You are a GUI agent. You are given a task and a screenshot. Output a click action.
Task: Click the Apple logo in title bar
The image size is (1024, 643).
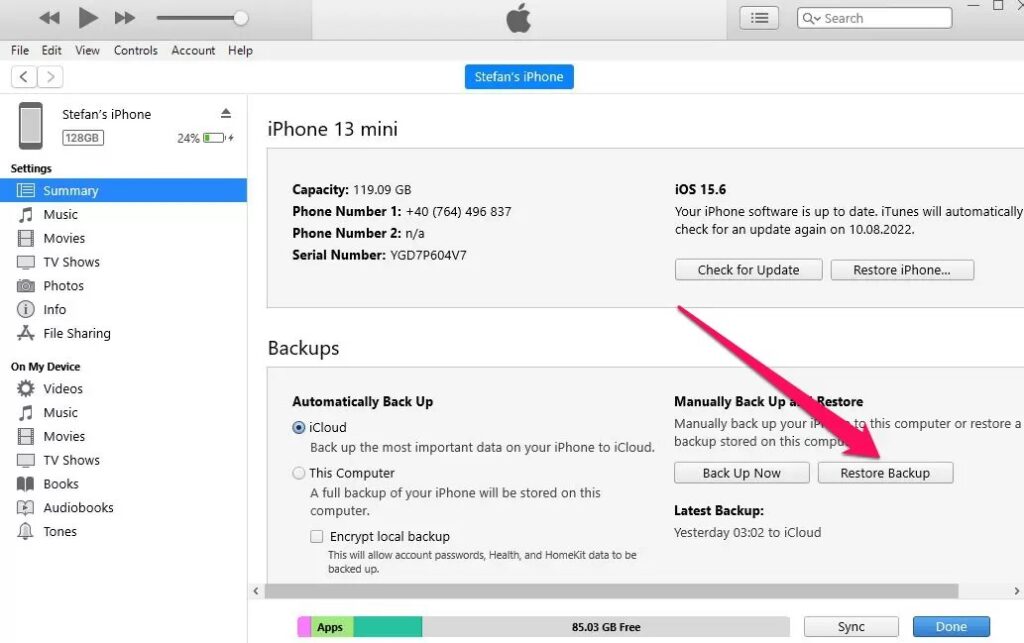point(519,18)
